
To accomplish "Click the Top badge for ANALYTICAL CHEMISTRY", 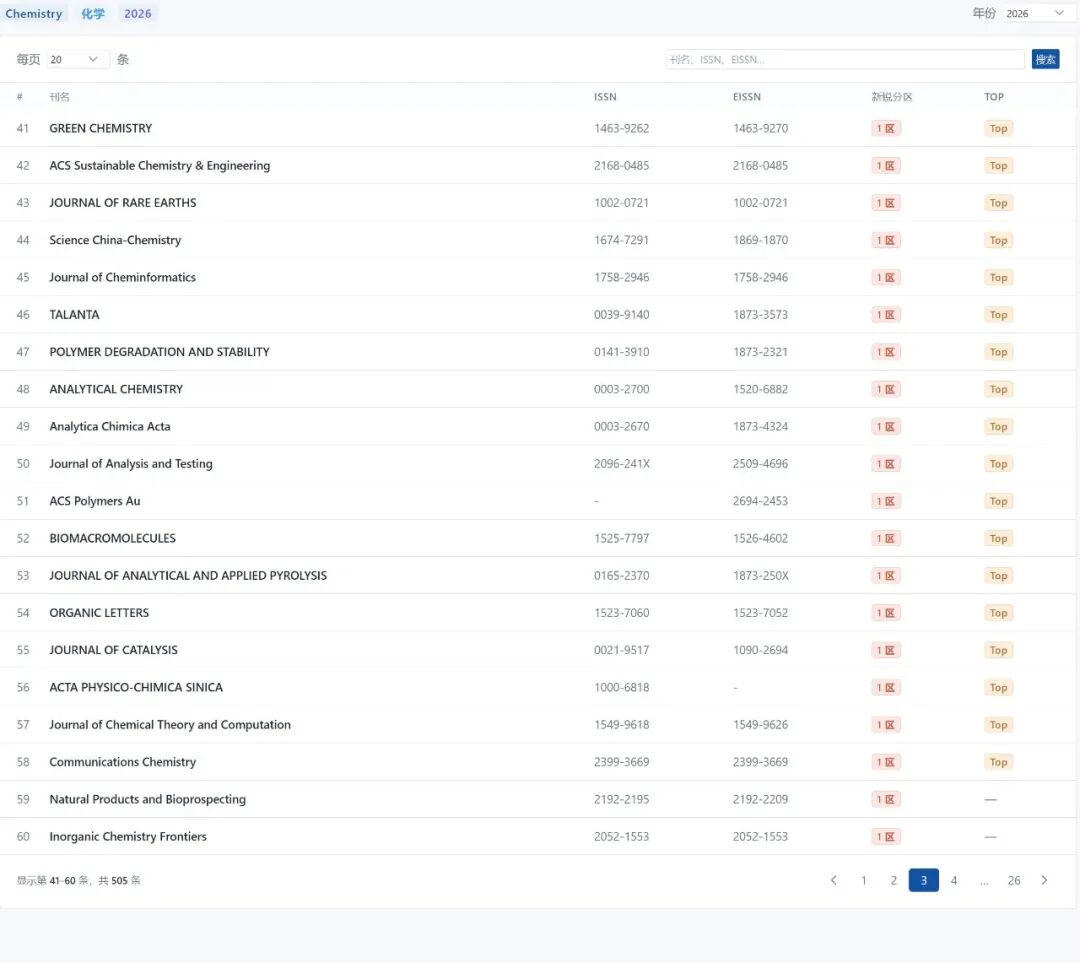I will coord(998,389).
